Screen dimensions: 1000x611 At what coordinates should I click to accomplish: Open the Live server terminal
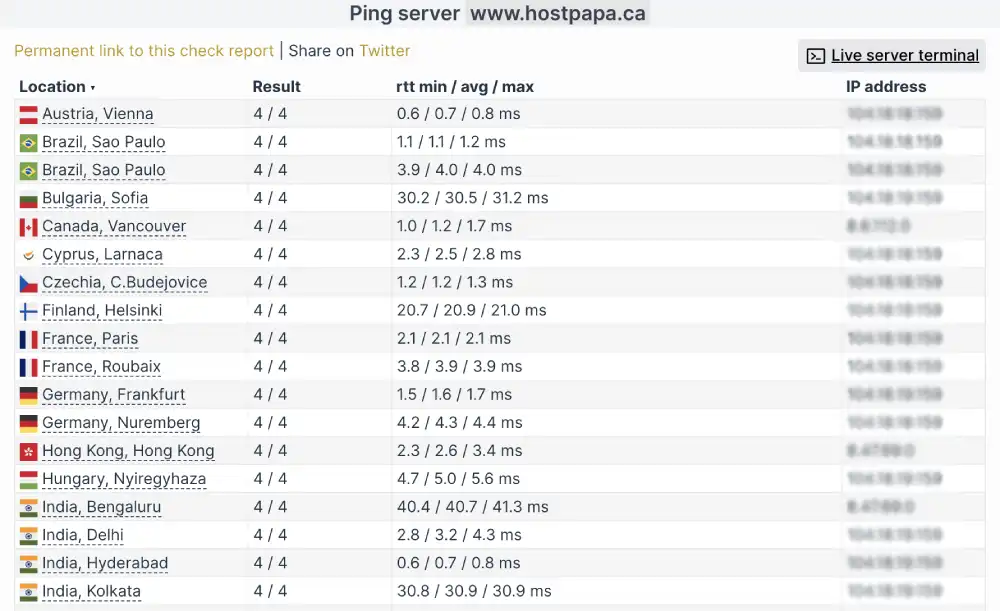[x=903, y=55]
